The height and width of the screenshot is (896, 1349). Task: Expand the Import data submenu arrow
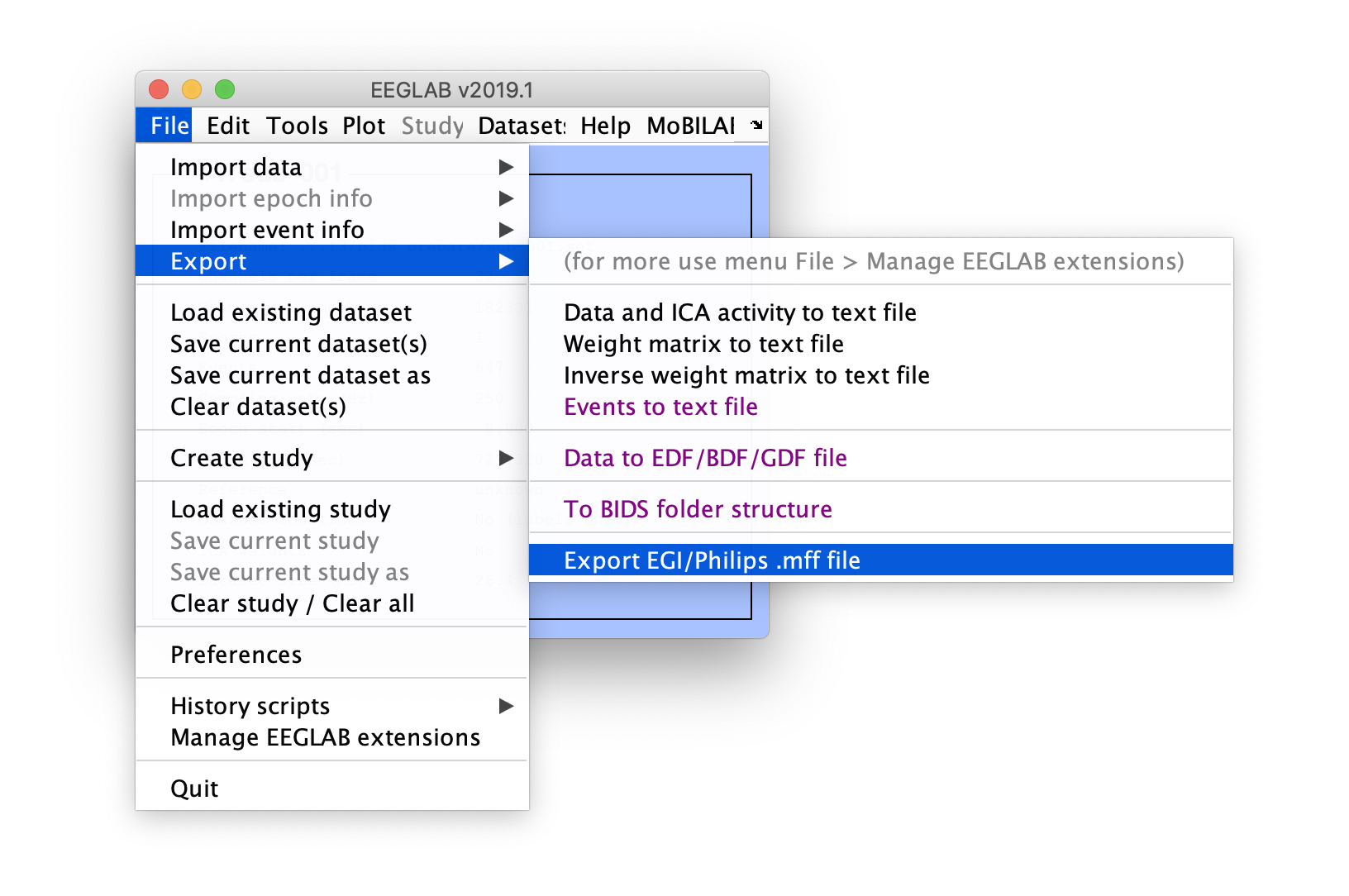(x=507, y=167)
